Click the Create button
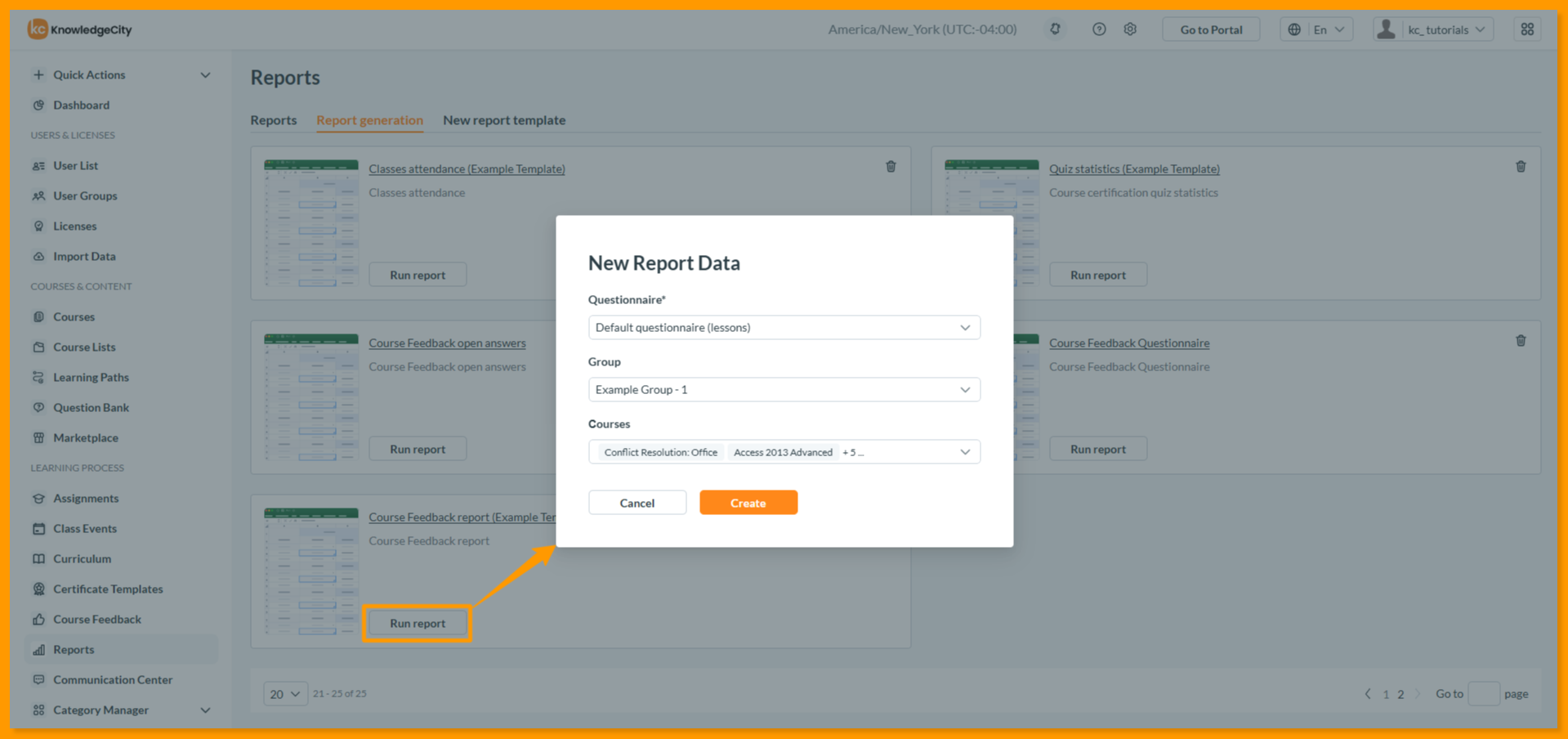 coord(748,503)
